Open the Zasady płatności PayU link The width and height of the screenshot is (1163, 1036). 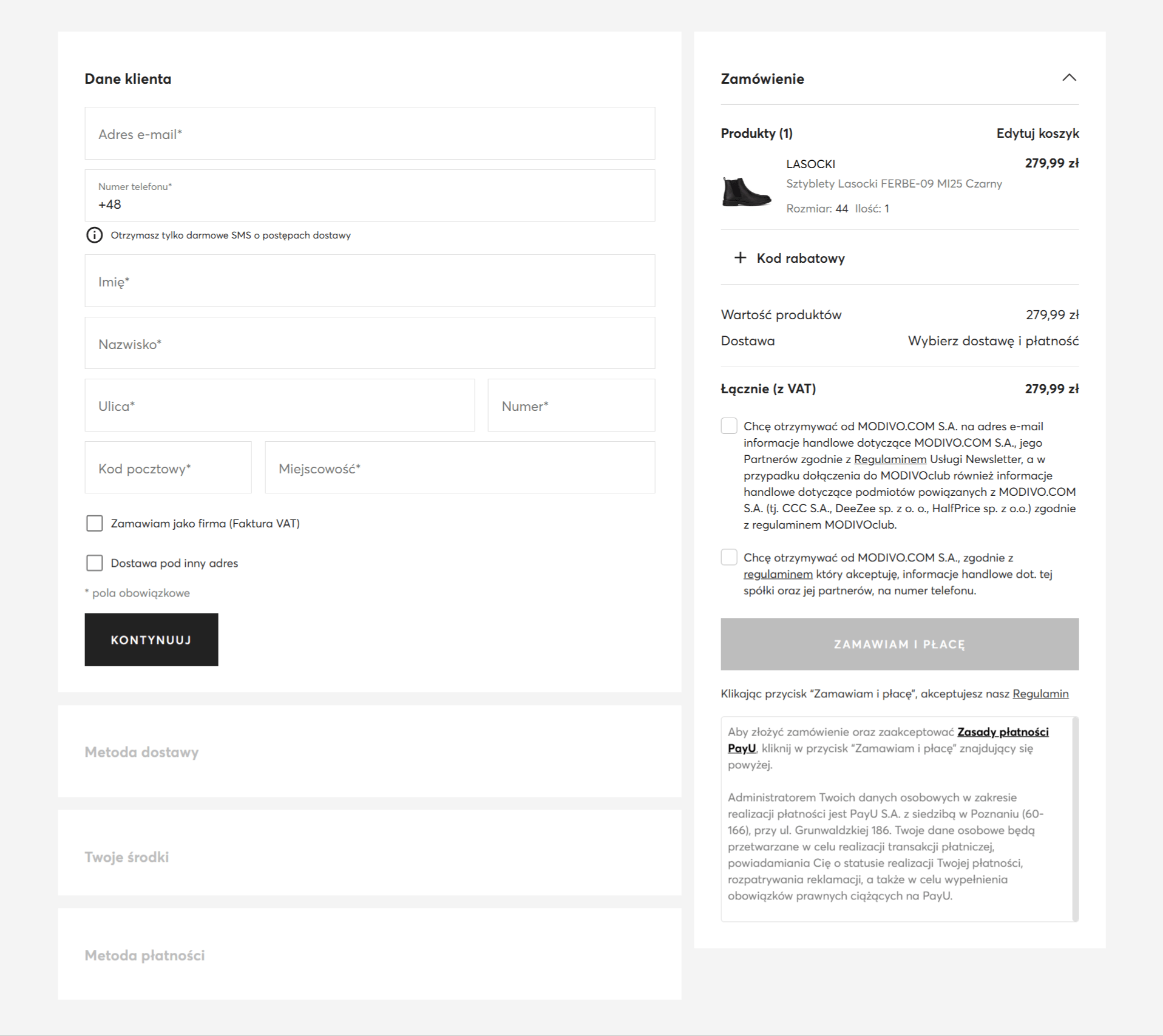click(1002, 732)
